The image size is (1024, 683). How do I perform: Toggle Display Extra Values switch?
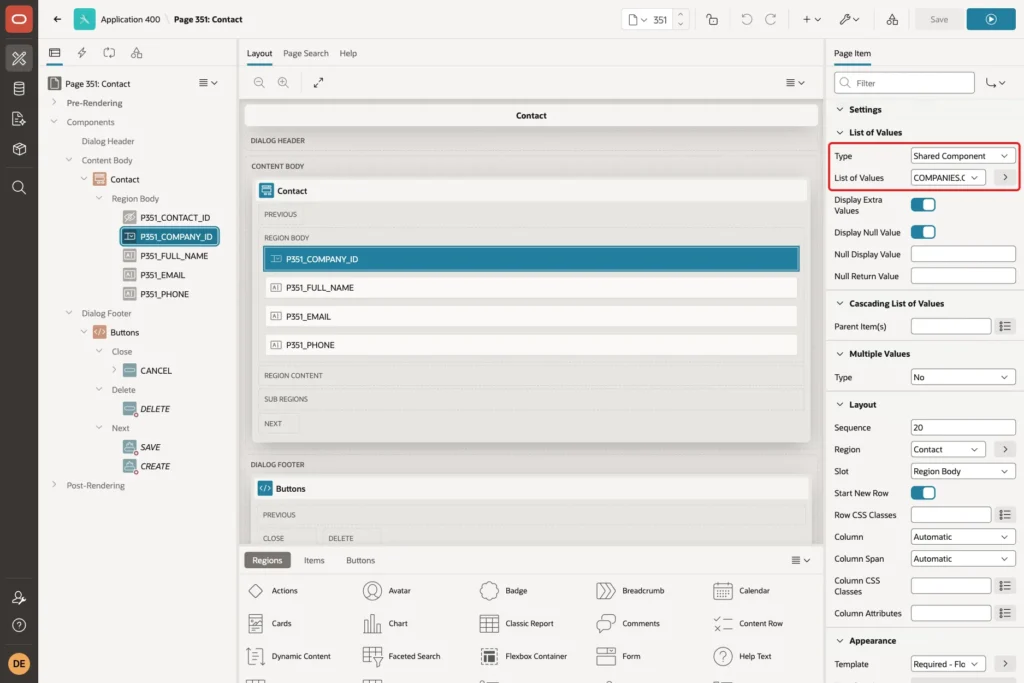923,204
